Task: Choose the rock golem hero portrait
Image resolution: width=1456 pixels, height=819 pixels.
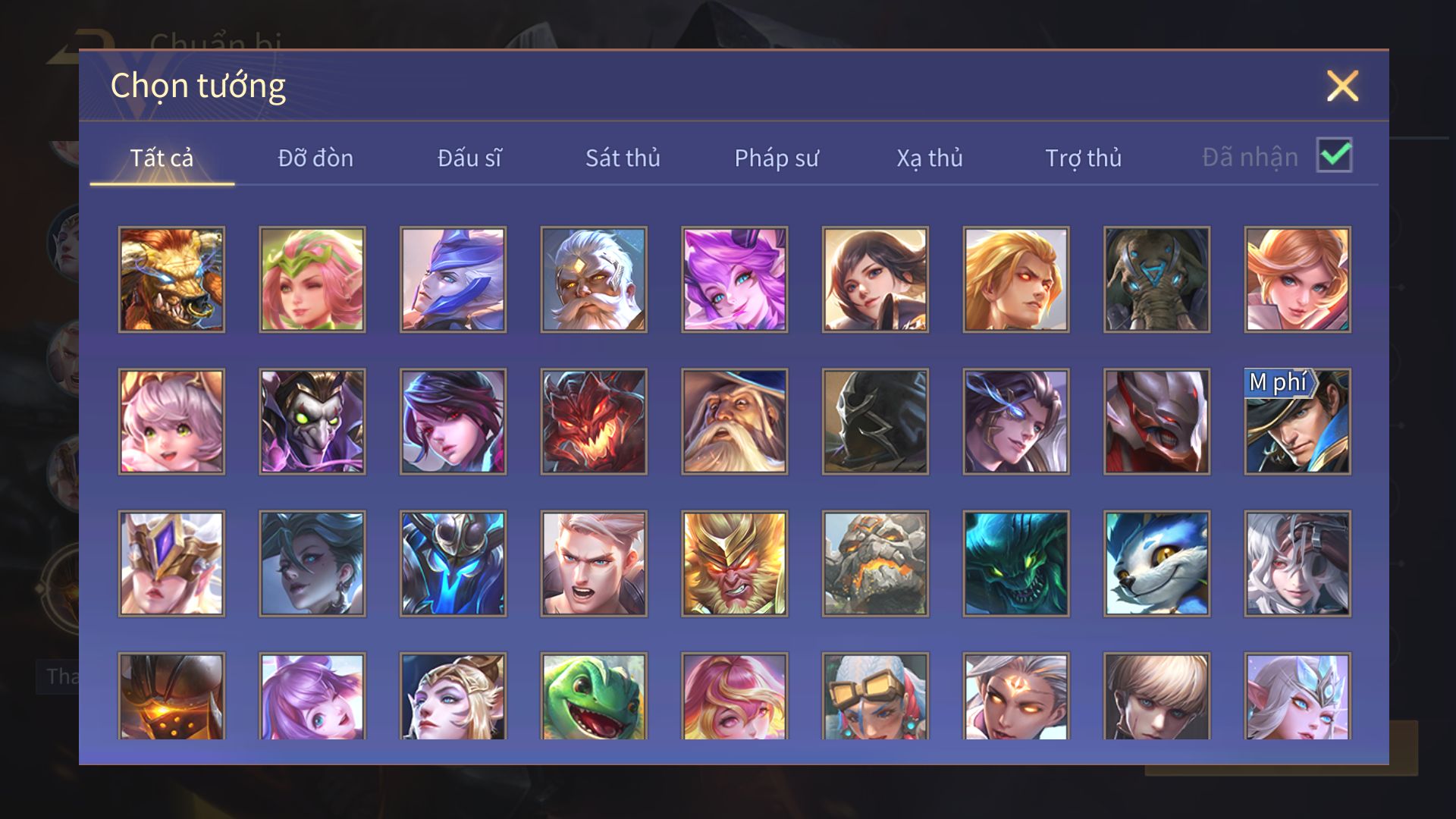Action: 875,563
